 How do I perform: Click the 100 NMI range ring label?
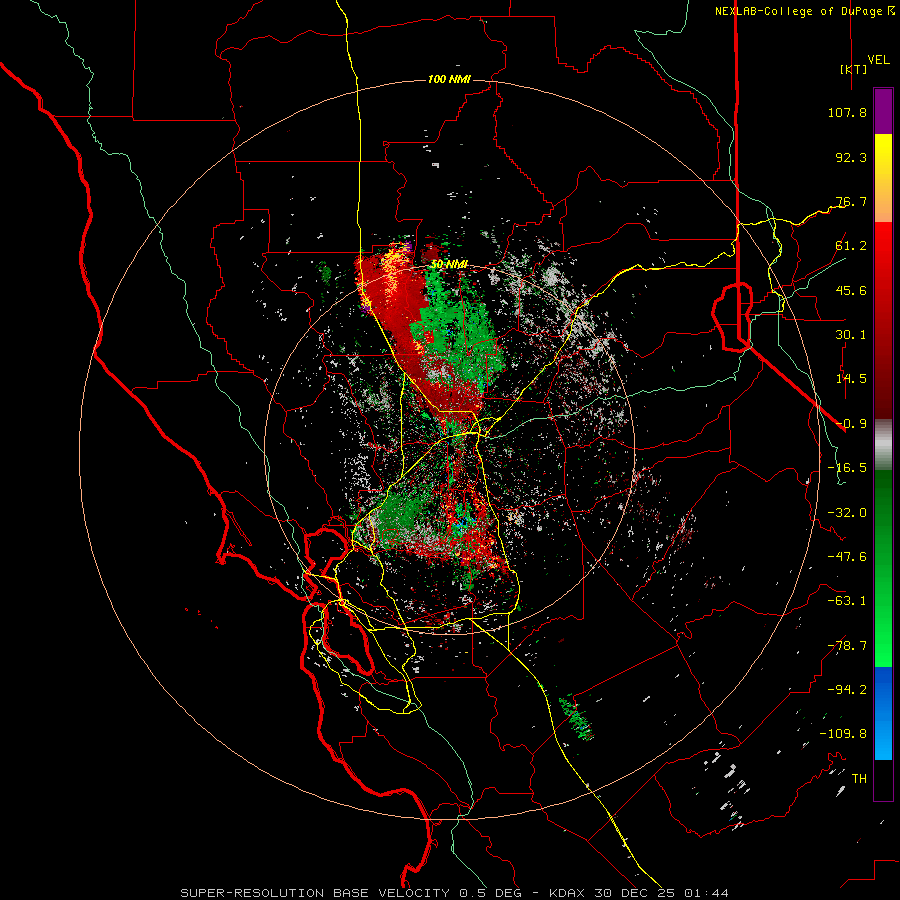(449, 79)
